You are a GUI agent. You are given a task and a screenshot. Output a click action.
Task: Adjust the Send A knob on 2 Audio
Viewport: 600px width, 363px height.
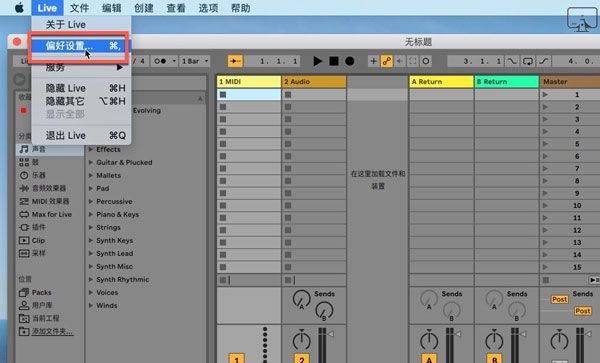click(x=302, y=299)
